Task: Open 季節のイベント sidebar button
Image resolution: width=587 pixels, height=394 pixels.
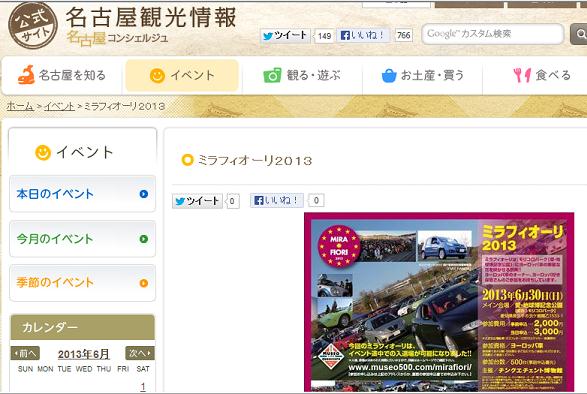Action: pyautogui.click(x=82, y=283)
